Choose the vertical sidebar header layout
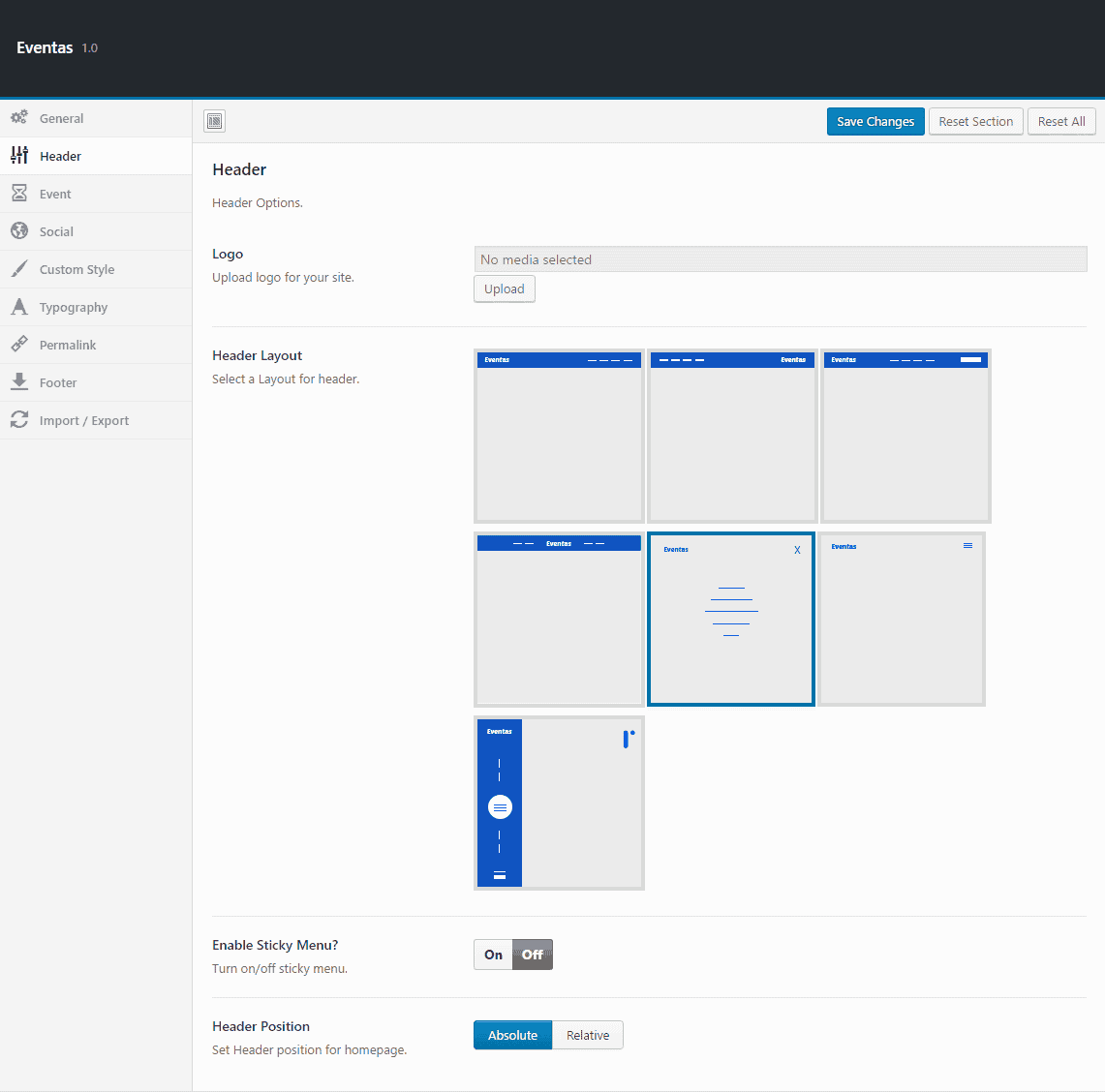 (559, 803)
